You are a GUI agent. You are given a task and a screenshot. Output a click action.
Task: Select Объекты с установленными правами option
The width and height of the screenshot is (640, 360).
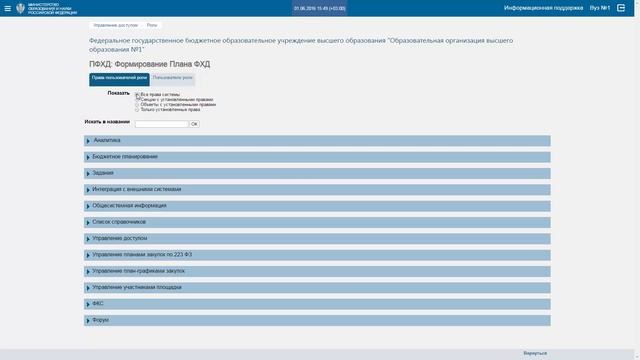point(137,104)
